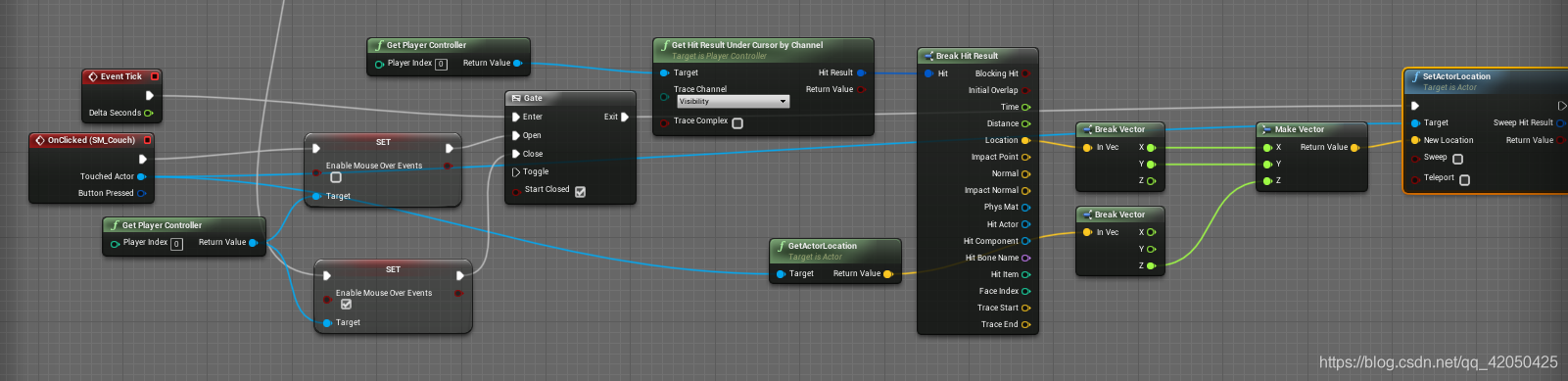The width and height of the screenshot is (1568, 381).
Task: Click the Impact Point output pin
Action: [1025, 157]
